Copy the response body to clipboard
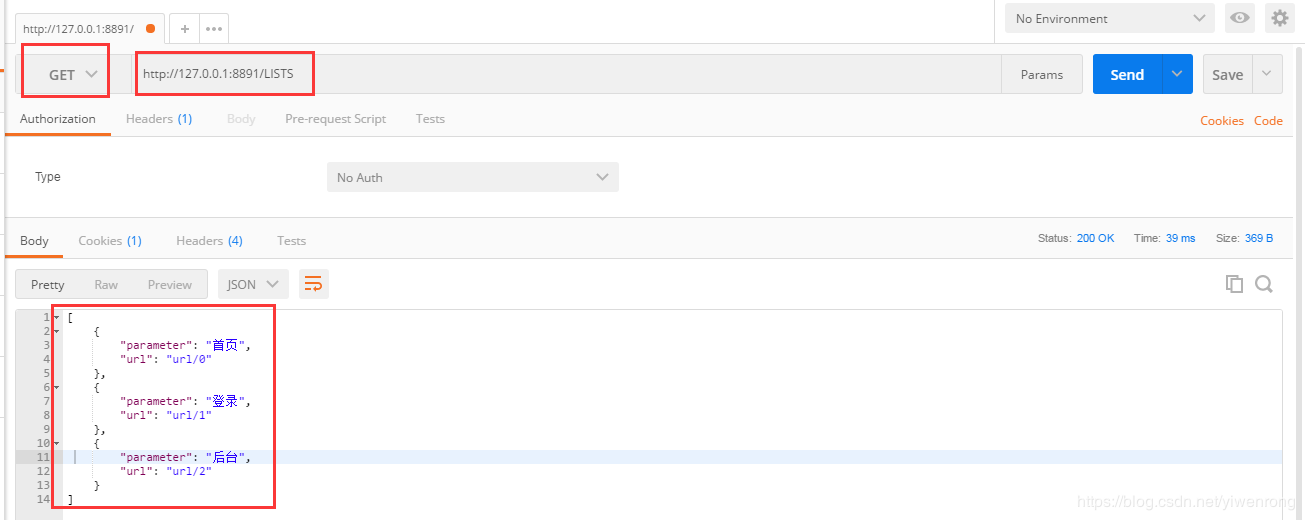The width and height of the screenshot is (1305, 520). coord(1235,284)
